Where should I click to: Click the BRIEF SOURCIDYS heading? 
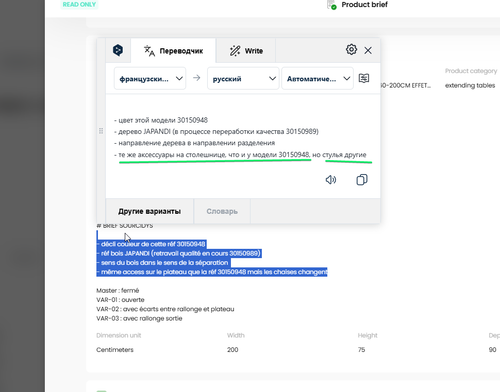pos(125,226)
